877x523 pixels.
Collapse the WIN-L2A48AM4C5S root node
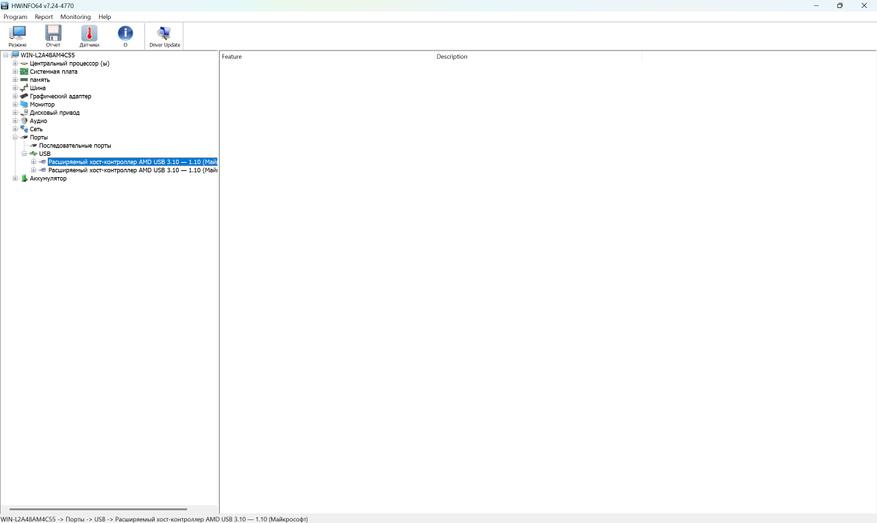pos(6,55)
